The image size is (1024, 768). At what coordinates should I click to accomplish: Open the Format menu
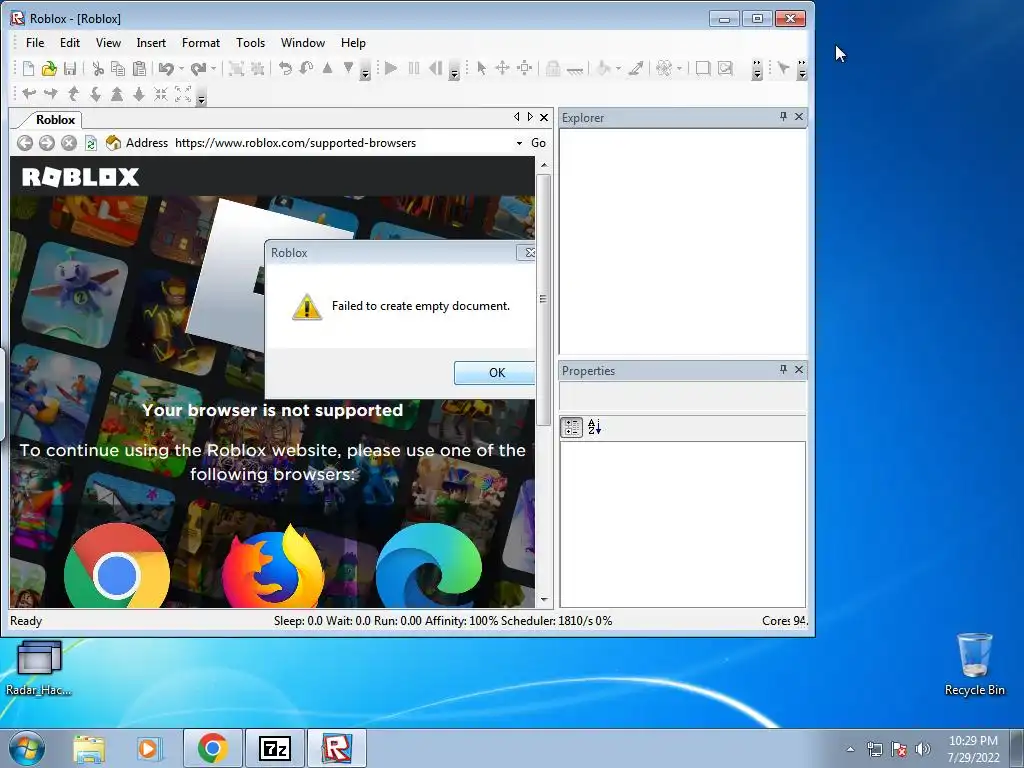point(200,42)
